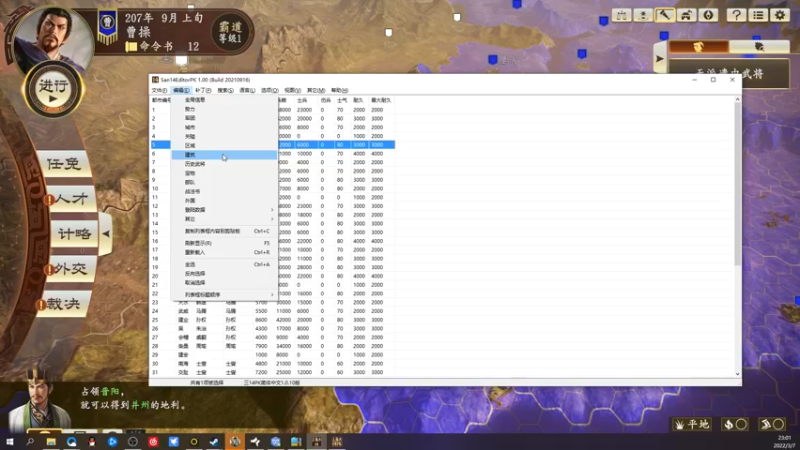Select city row number 31

272,372
